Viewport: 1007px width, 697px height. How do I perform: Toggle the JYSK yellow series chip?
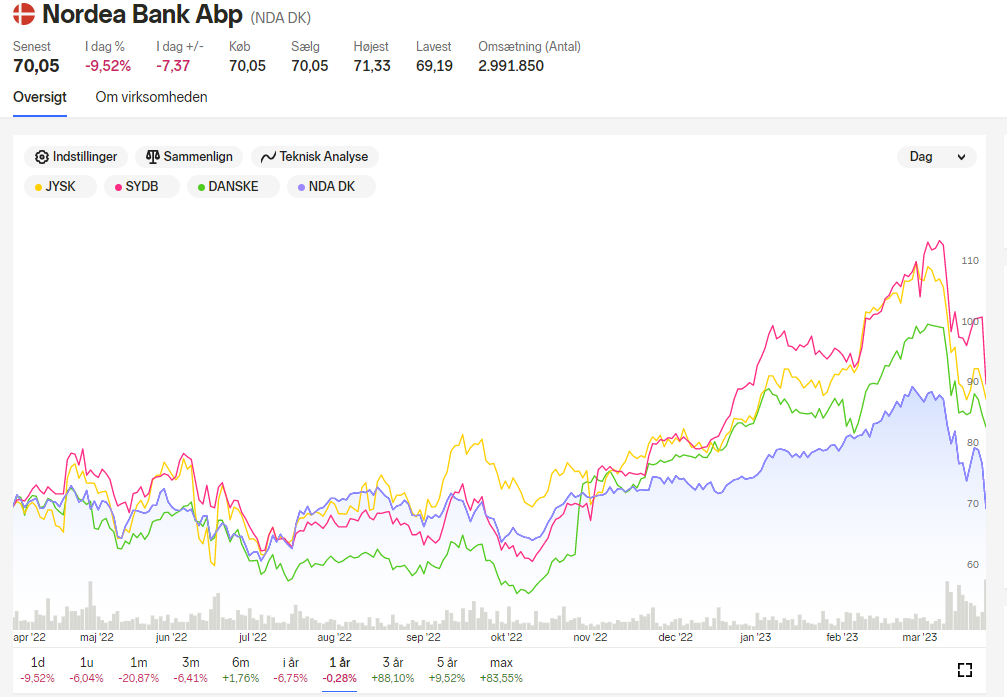[x=60, y=186]
